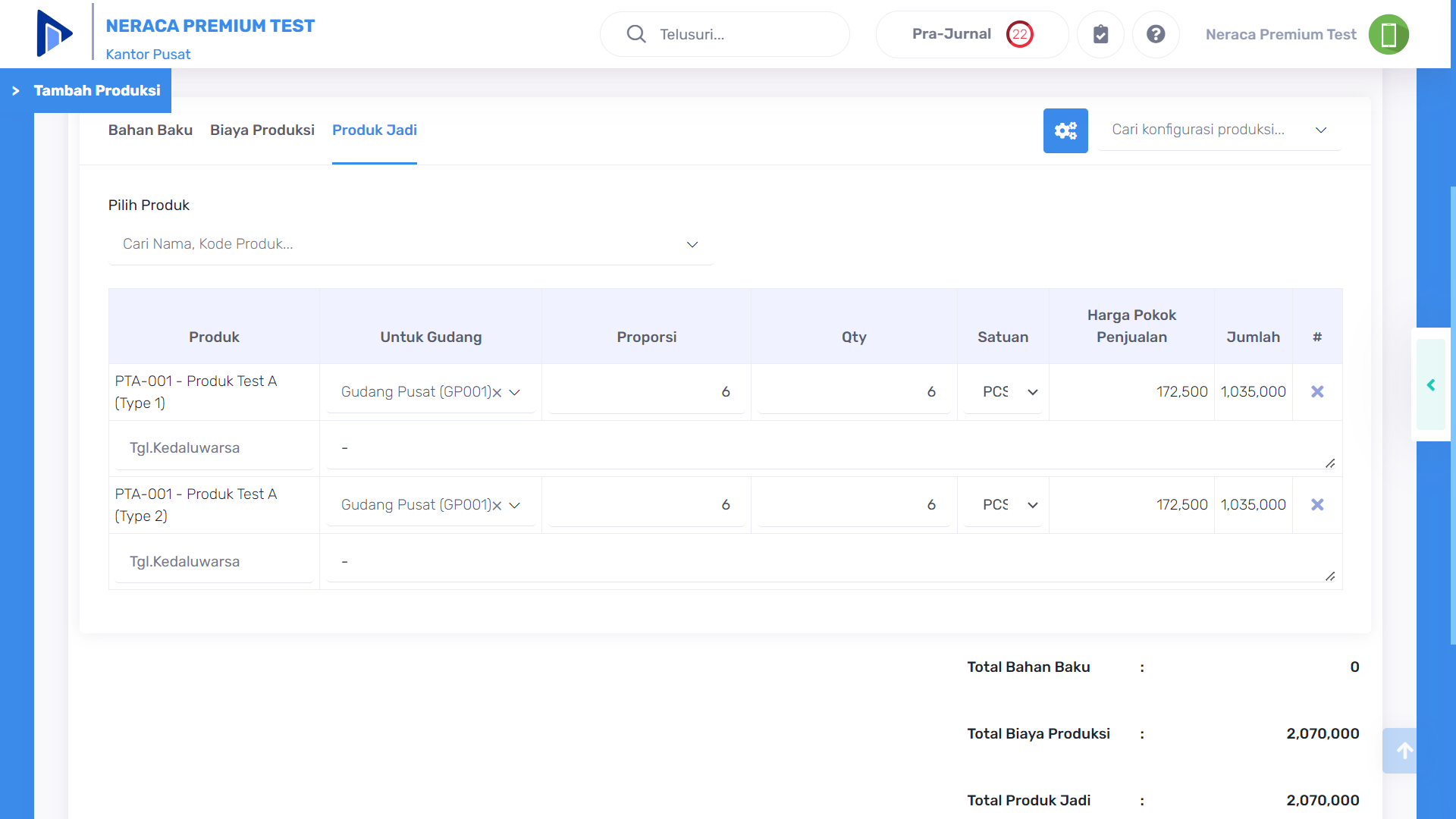This screenshot has width=1456, height=819.
Task: Click the Total Biaya Produksi label
Action: [x=1038, y=734]
